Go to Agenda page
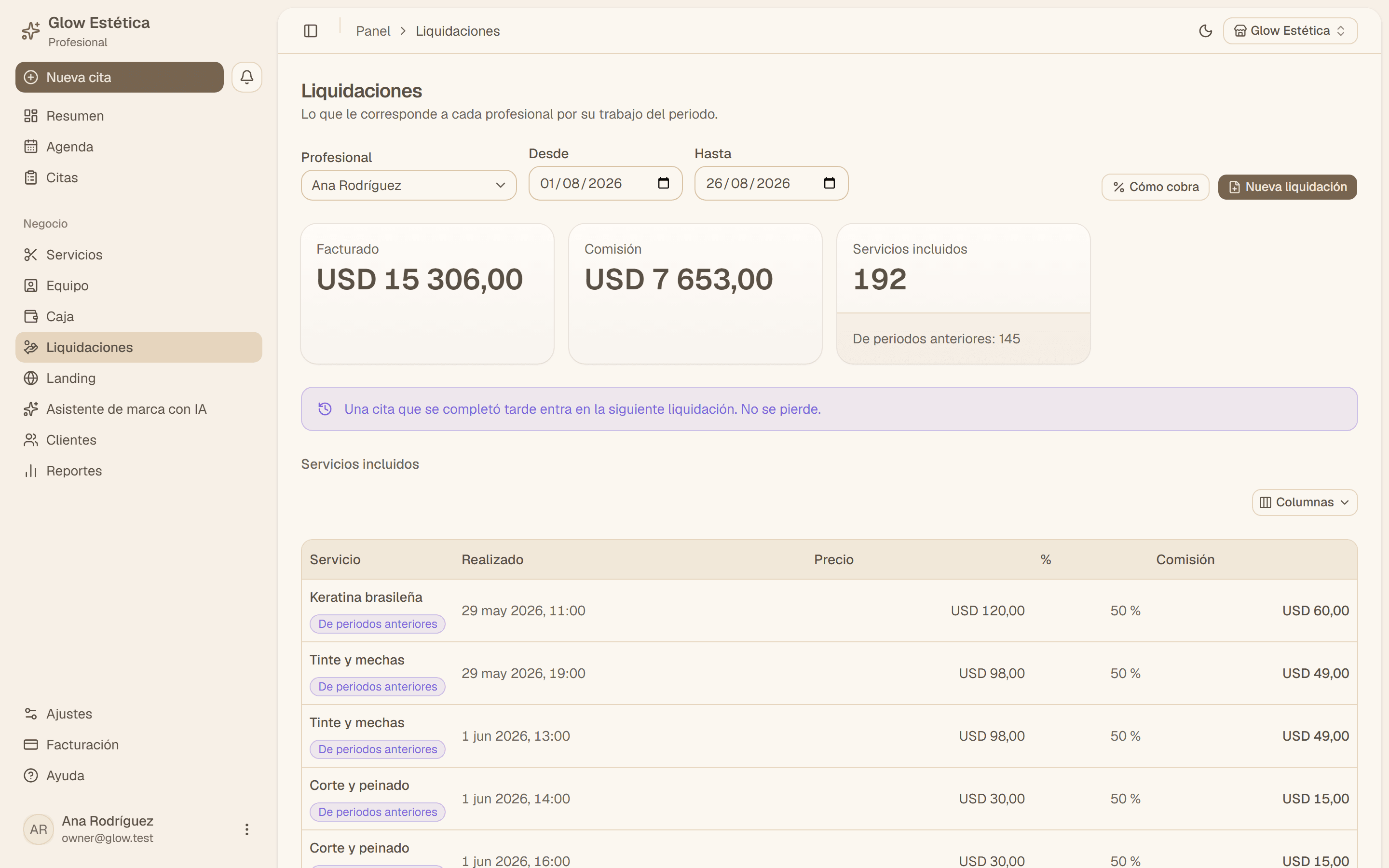 tap(139, 147)
